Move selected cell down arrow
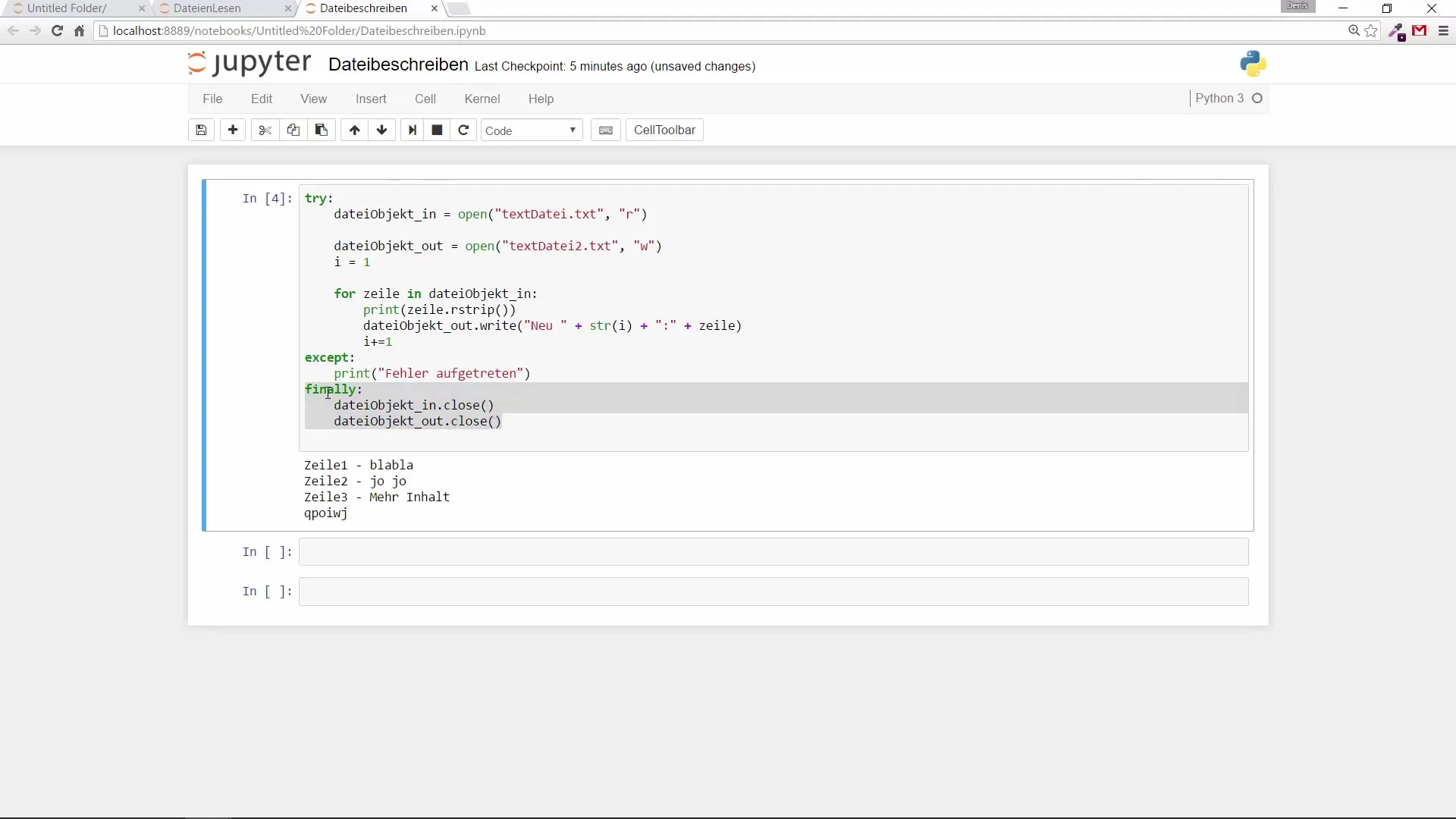Image resolution: width=1456 pixels, height=819 pixels. click(x=382, y=130)
